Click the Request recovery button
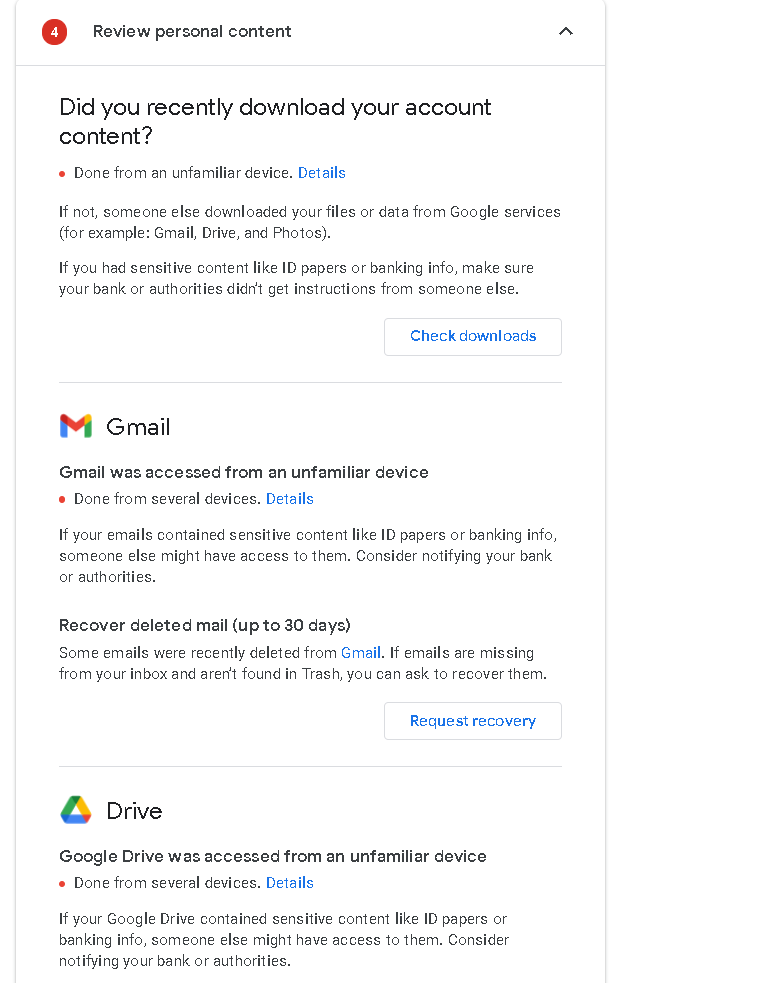 [x=472, y=721]
